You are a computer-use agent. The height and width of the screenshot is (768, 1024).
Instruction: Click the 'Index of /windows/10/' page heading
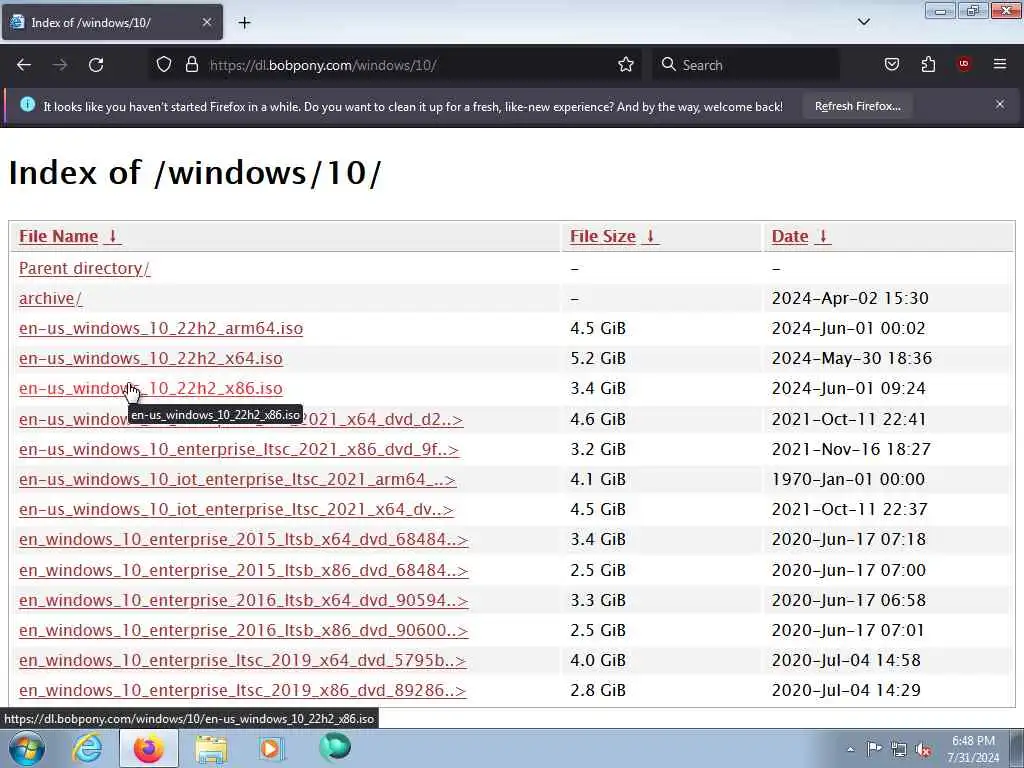tap(195, 173)
